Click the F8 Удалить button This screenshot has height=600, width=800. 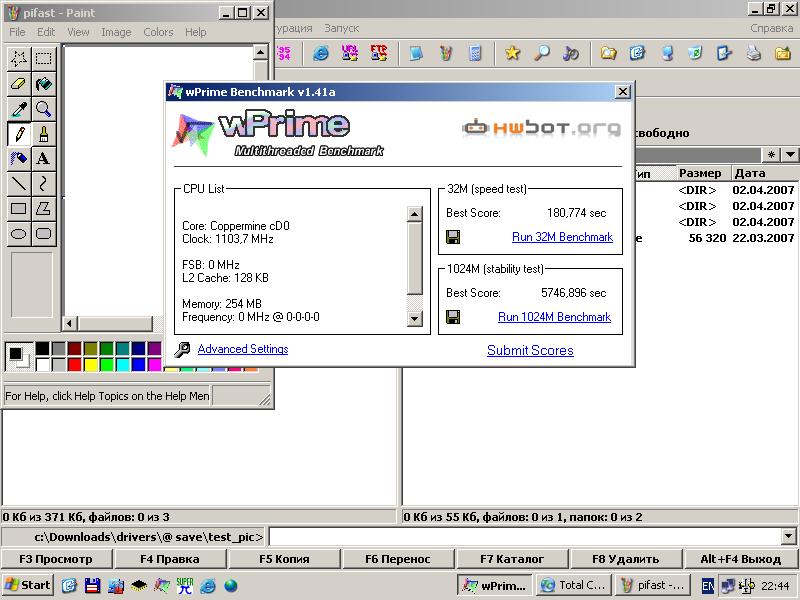pyautogui.click(x=626, y=559)
